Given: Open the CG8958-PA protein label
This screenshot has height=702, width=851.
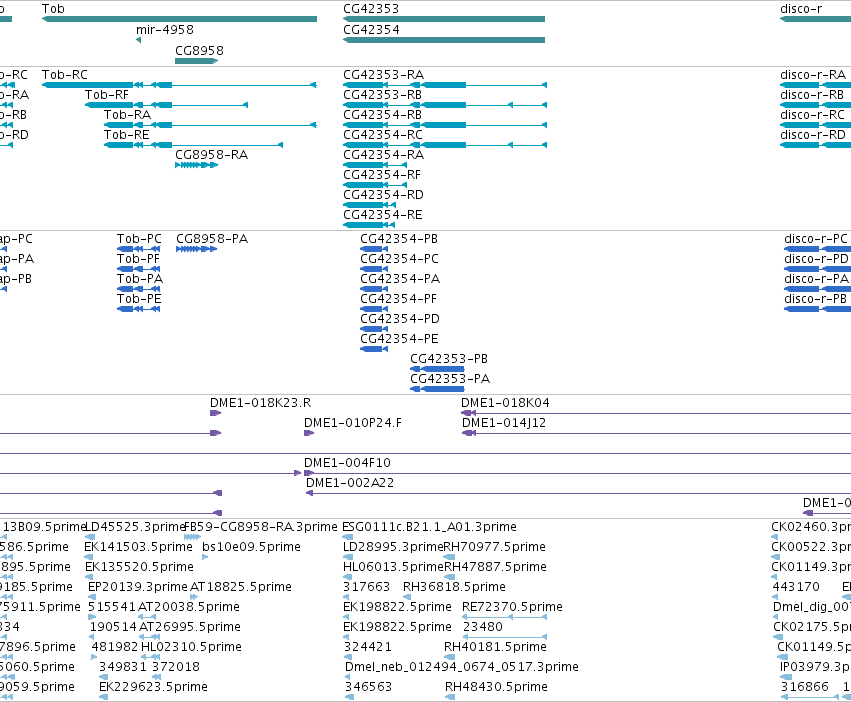Looking at the screenshot, I should tap(212, 239).
